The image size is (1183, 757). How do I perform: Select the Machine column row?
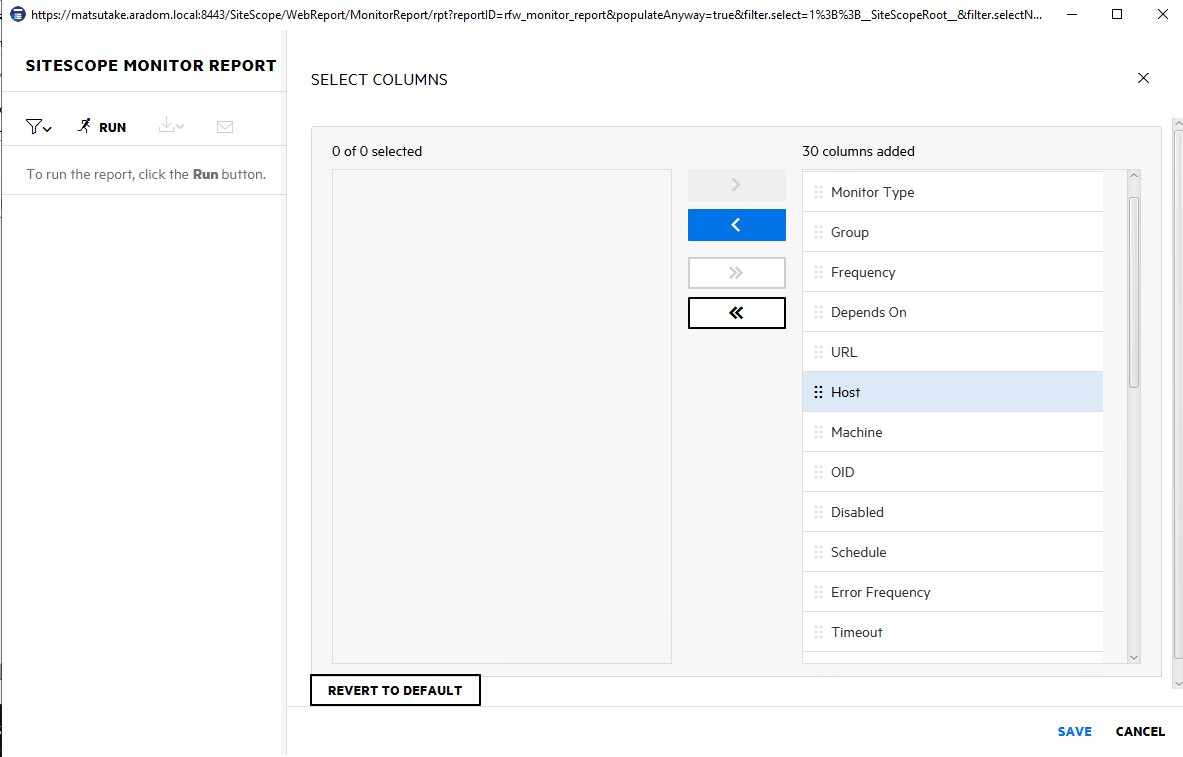click(953, 432)
